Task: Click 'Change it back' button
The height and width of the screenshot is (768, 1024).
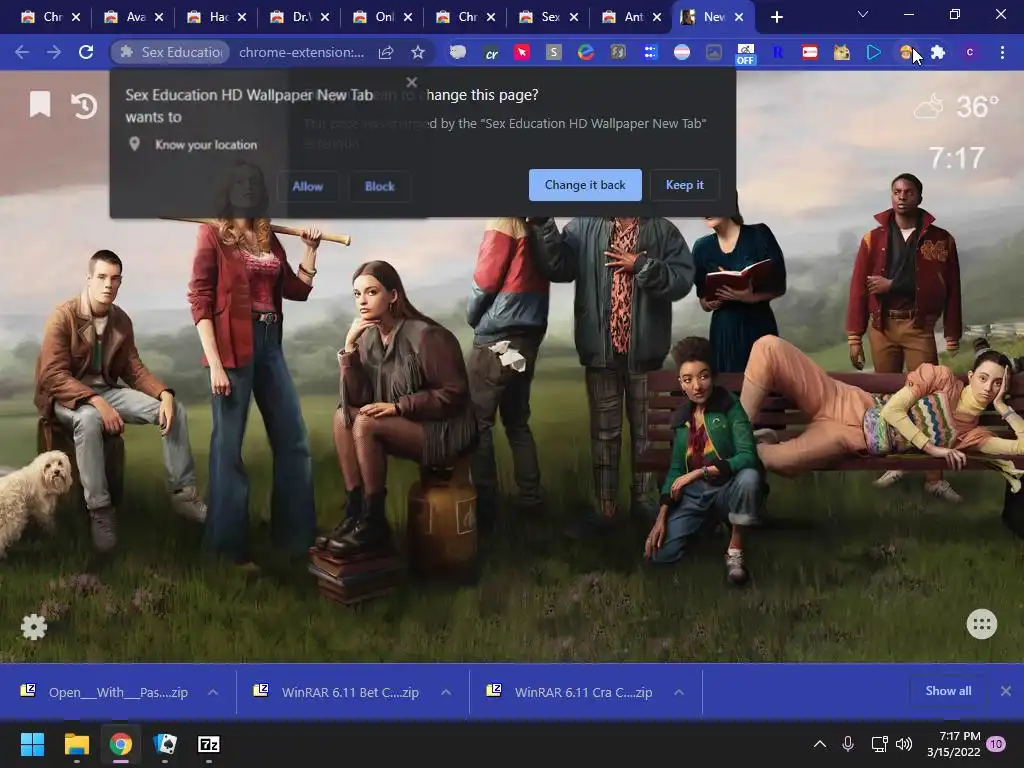Action: [585, 185]
